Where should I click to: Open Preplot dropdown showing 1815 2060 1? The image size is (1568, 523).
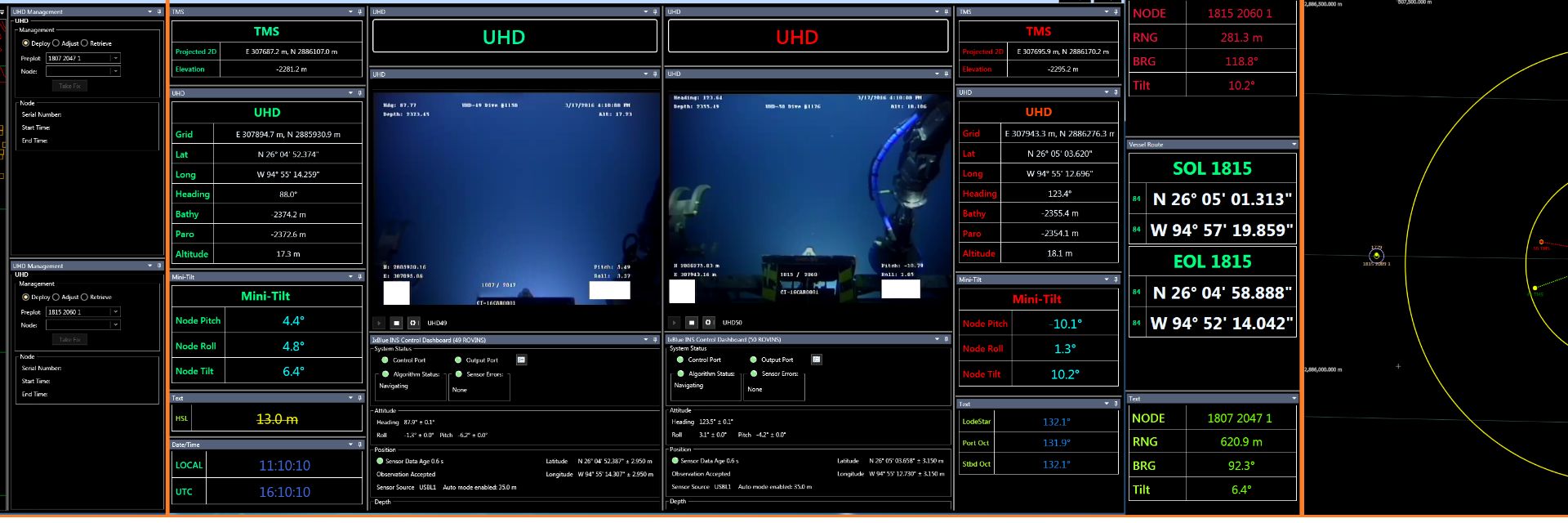coord(115,312)
